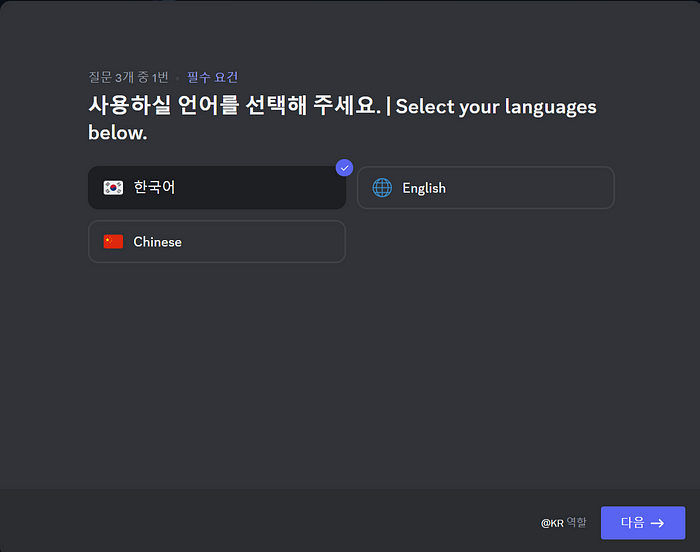Click the 필수 요건 required label
This screenshot has width=700, height=552.
click(212, 77)
